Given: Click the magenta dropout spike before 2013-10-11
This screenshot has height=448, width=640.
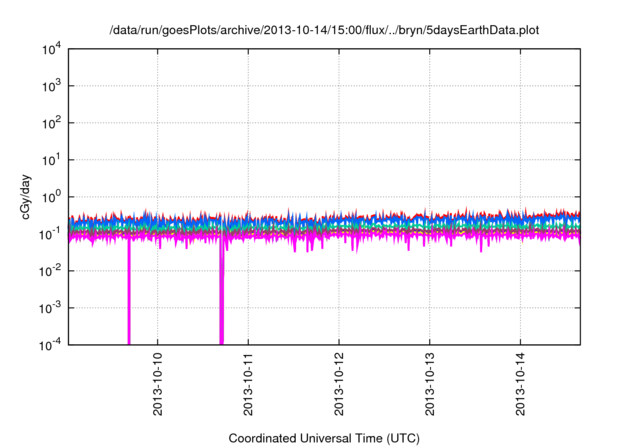Looking at the screenshot, I should point(222,292).
